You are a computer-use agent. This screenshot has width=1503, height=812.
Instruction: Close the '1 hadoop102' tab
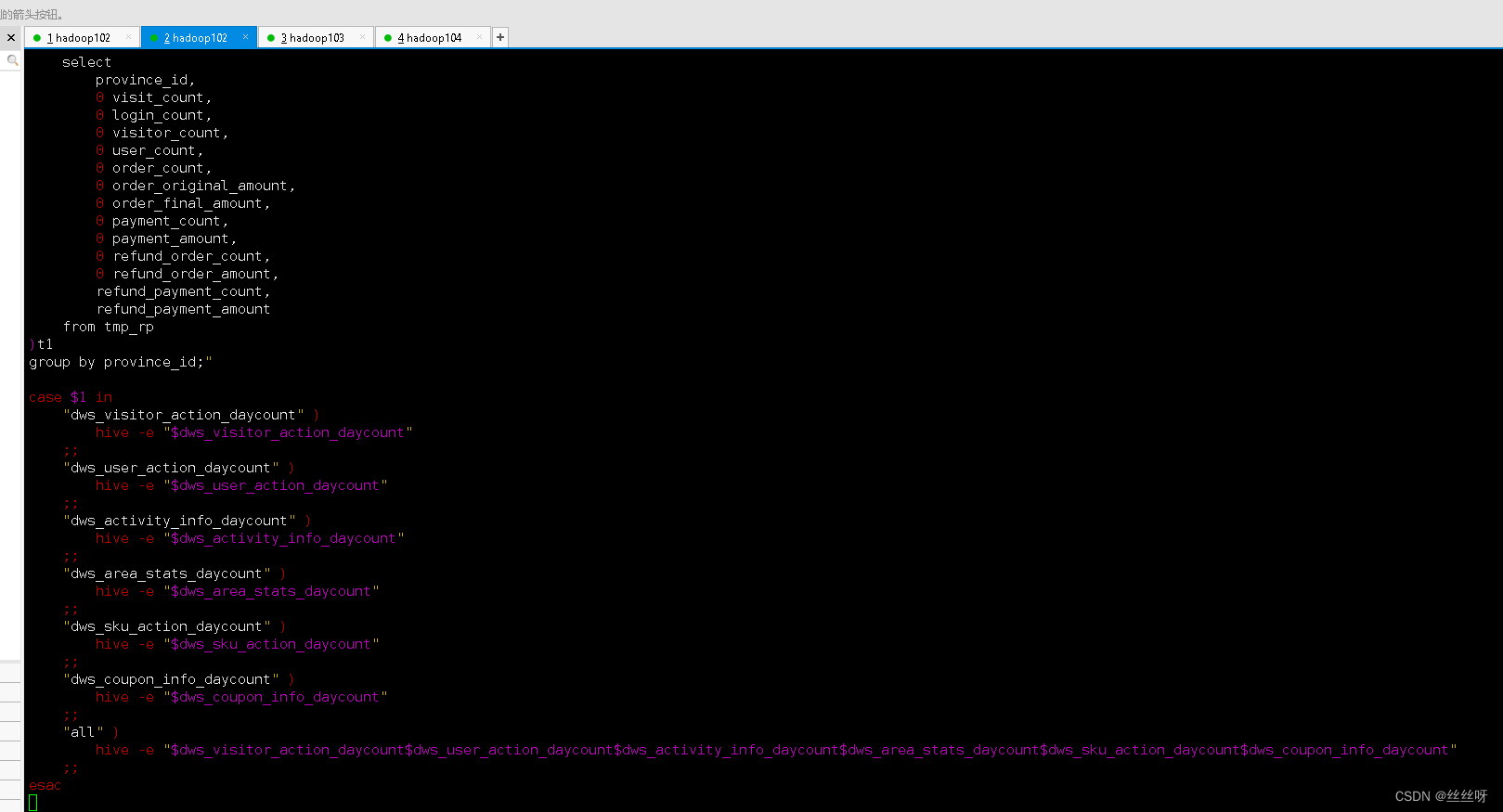pyautogui.click(x=128, y=37)
